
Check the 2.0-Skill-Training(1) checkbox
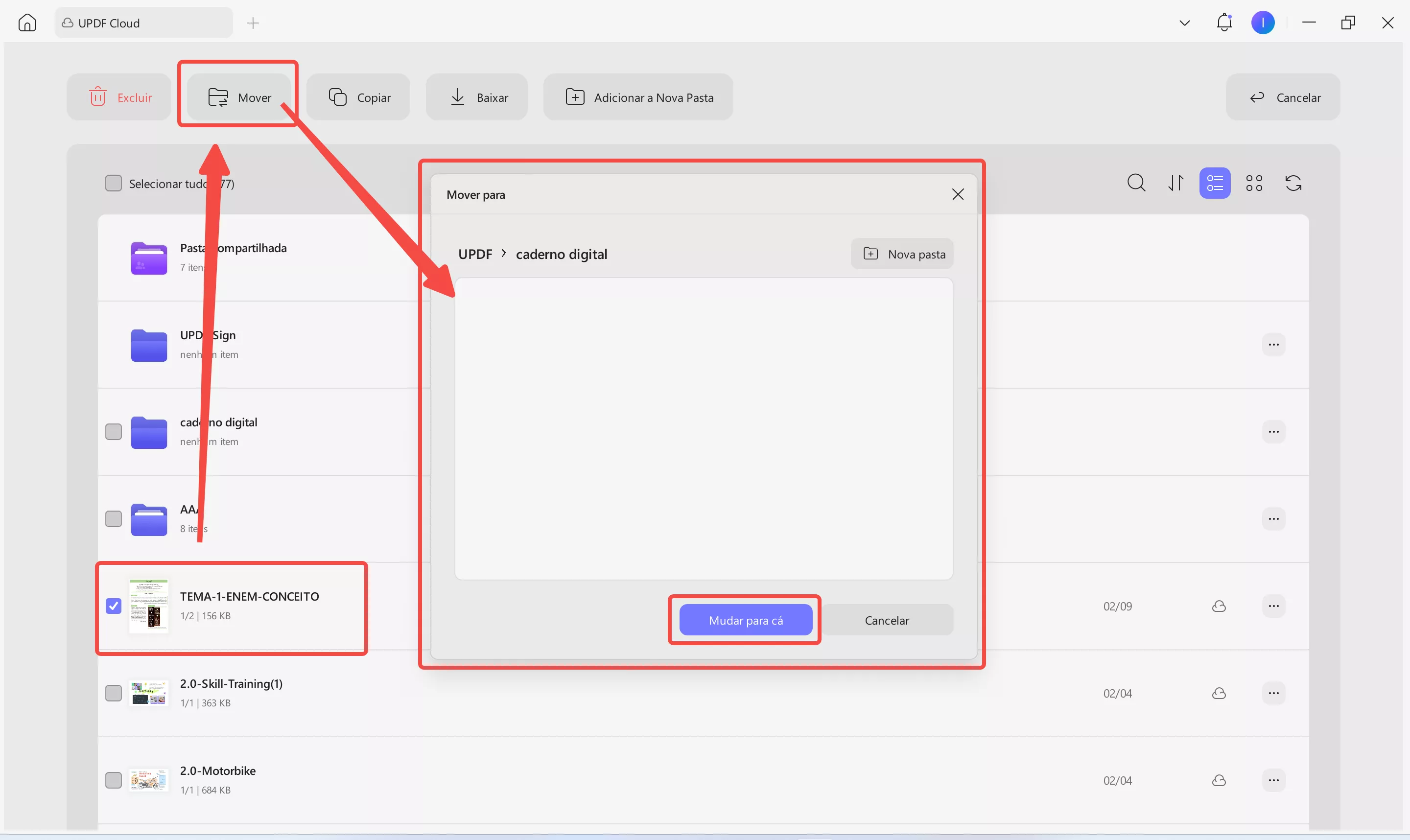(x=114, y=693)
